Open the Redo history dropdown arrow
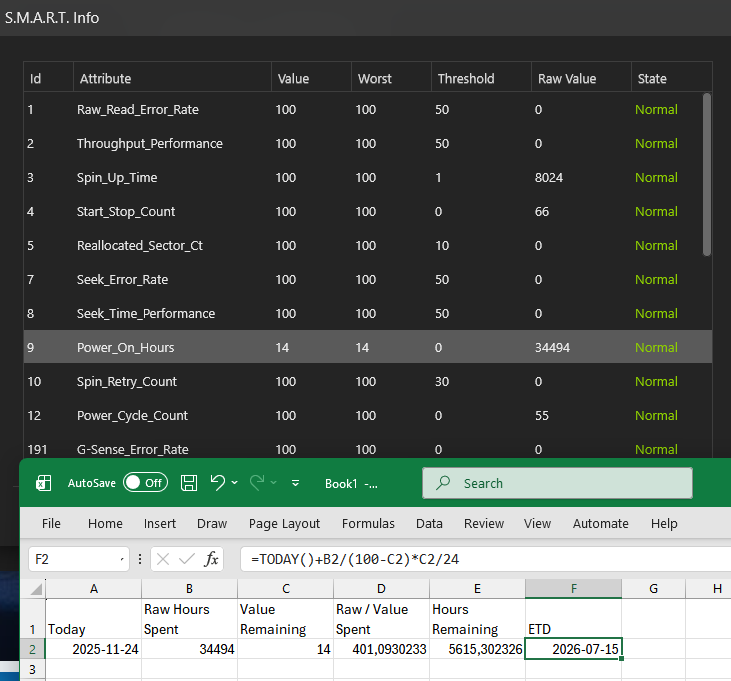Image resolution: width=731 pixels, height=681 pixels. coord(274,483)
